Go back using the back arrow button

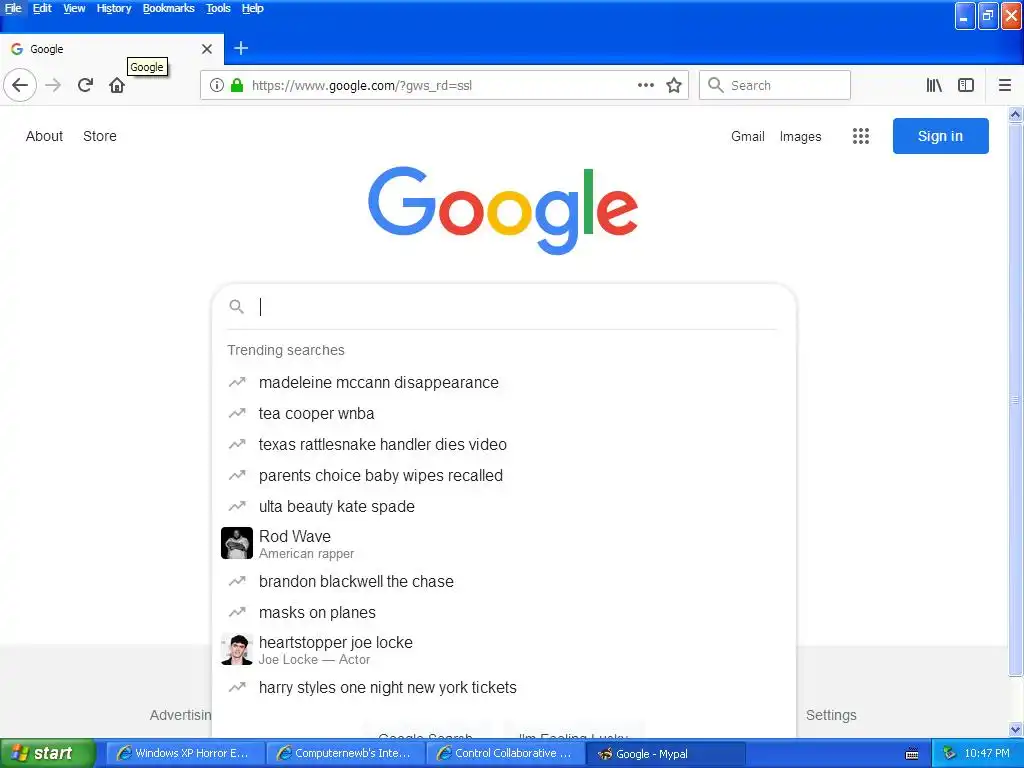click(x=20, y=85)
